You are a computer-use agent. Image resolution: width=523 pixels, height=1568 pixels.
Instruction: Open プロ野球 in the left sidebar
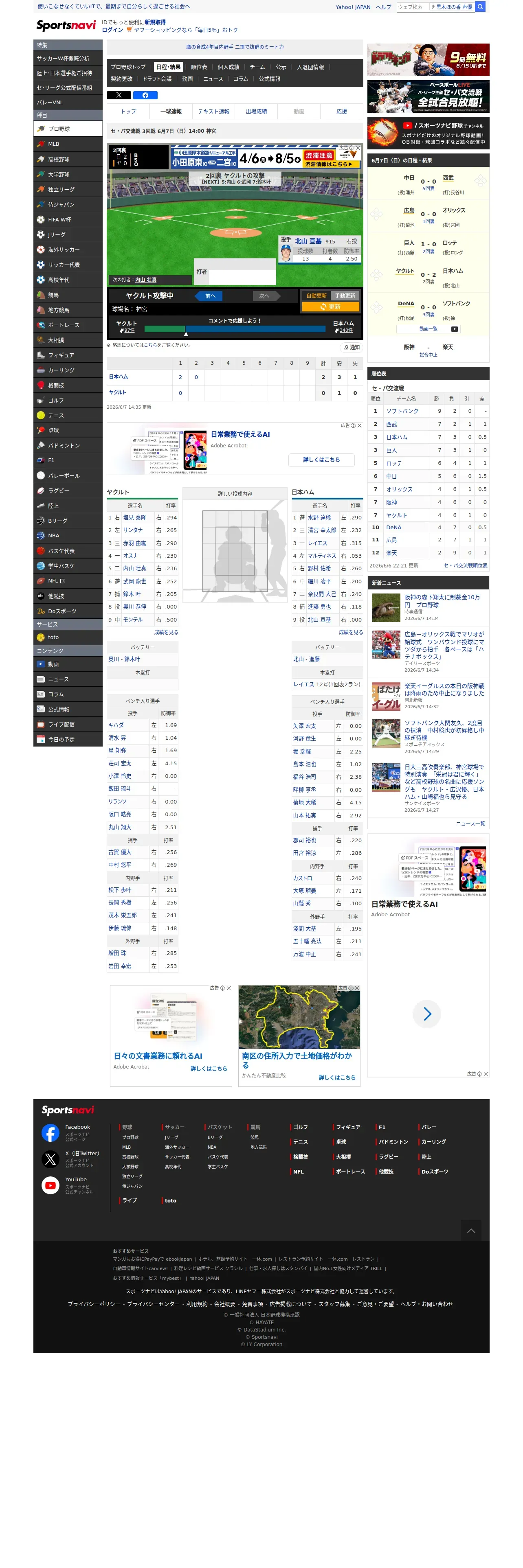pyautogui.click(x=68, y=129)
